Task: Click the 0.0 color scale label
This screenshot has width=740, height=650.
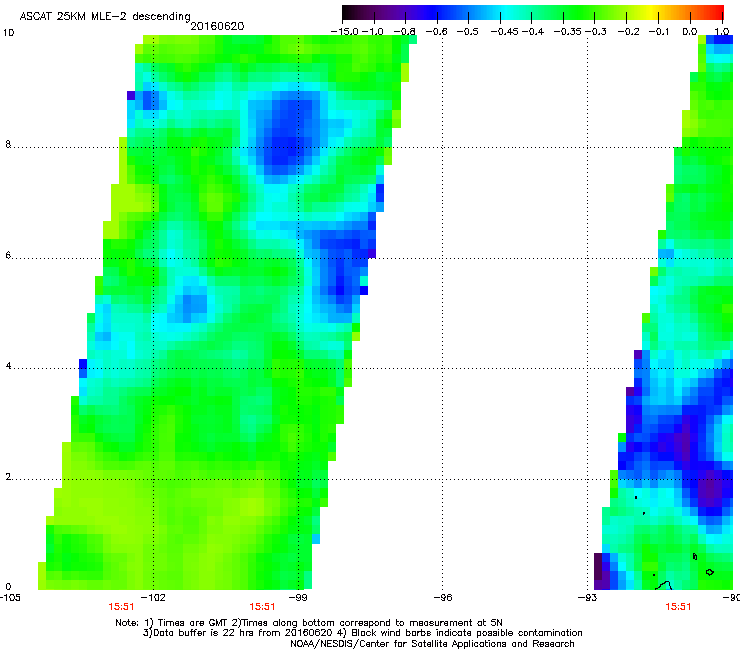Action: [x=690, y=32]
